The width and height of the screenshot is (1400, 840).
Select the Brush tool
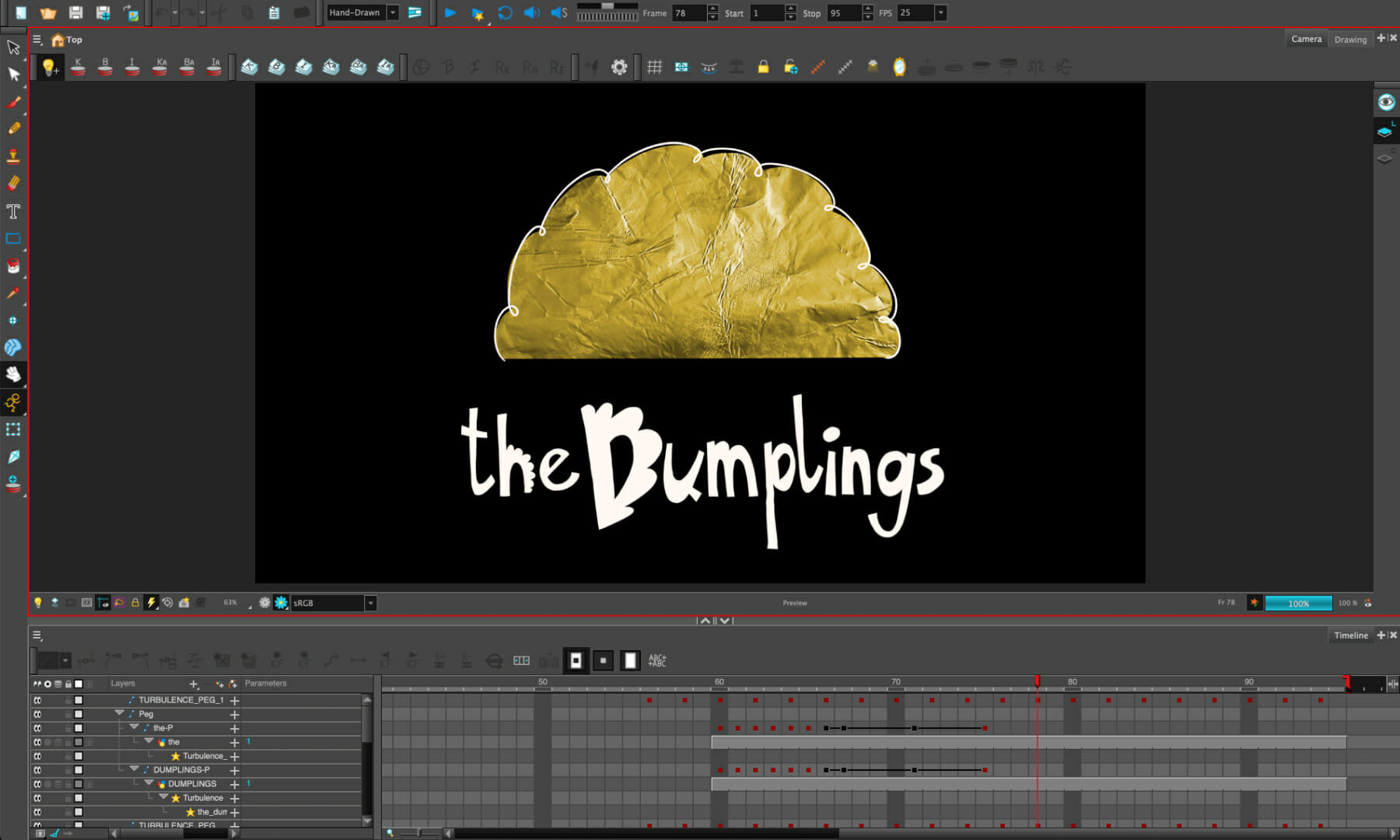point(13,102)
